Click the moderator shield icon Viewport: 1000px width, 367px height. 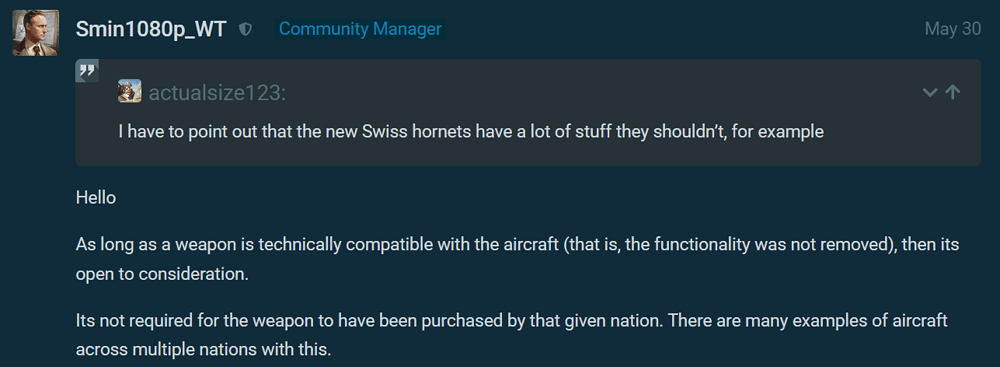[246, 29]
